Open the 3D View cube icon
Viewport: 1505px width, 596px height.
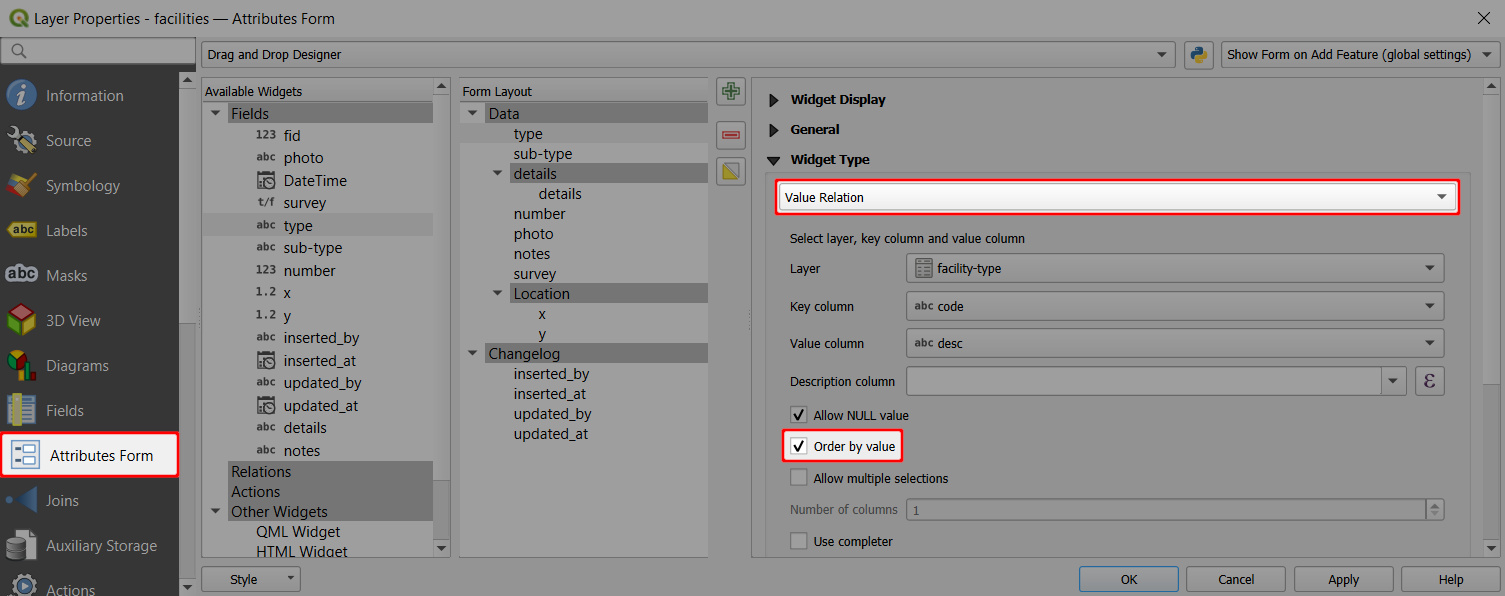[22, 320]
